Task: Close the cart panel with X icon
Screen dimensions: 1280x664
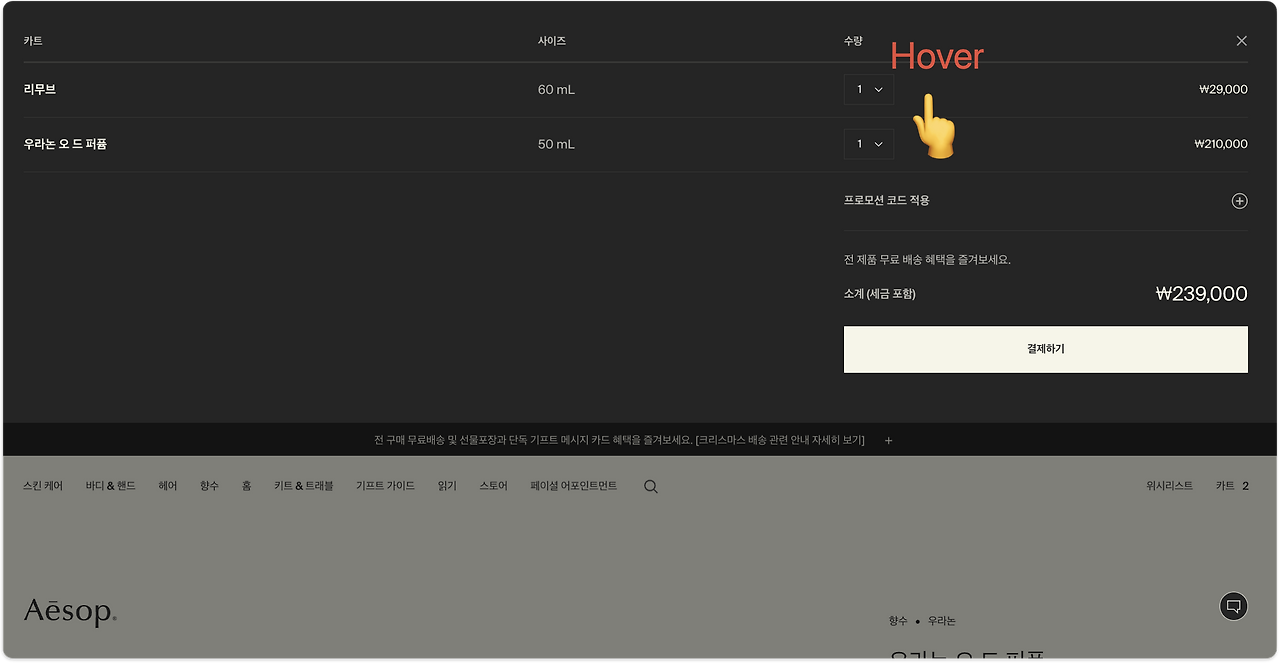Action: (x=1241, y=41)
